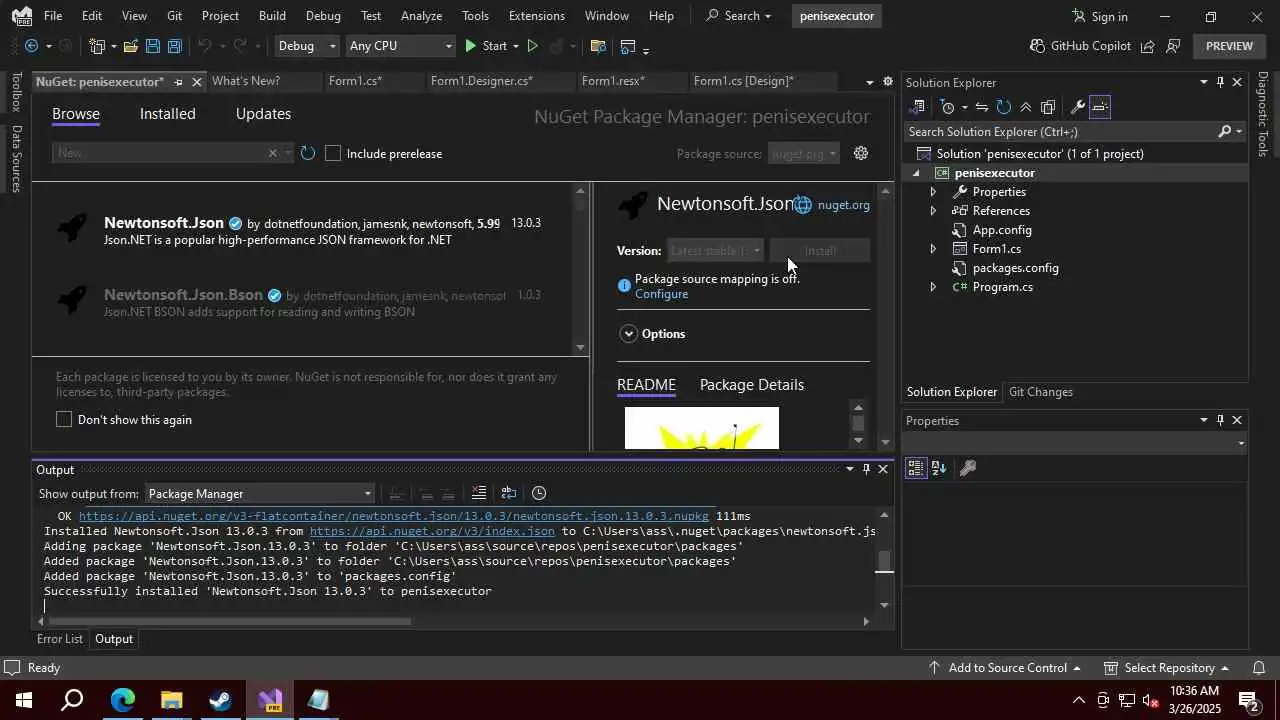Click the Configure link
The image size is (1280, 720).
(661, 294)
